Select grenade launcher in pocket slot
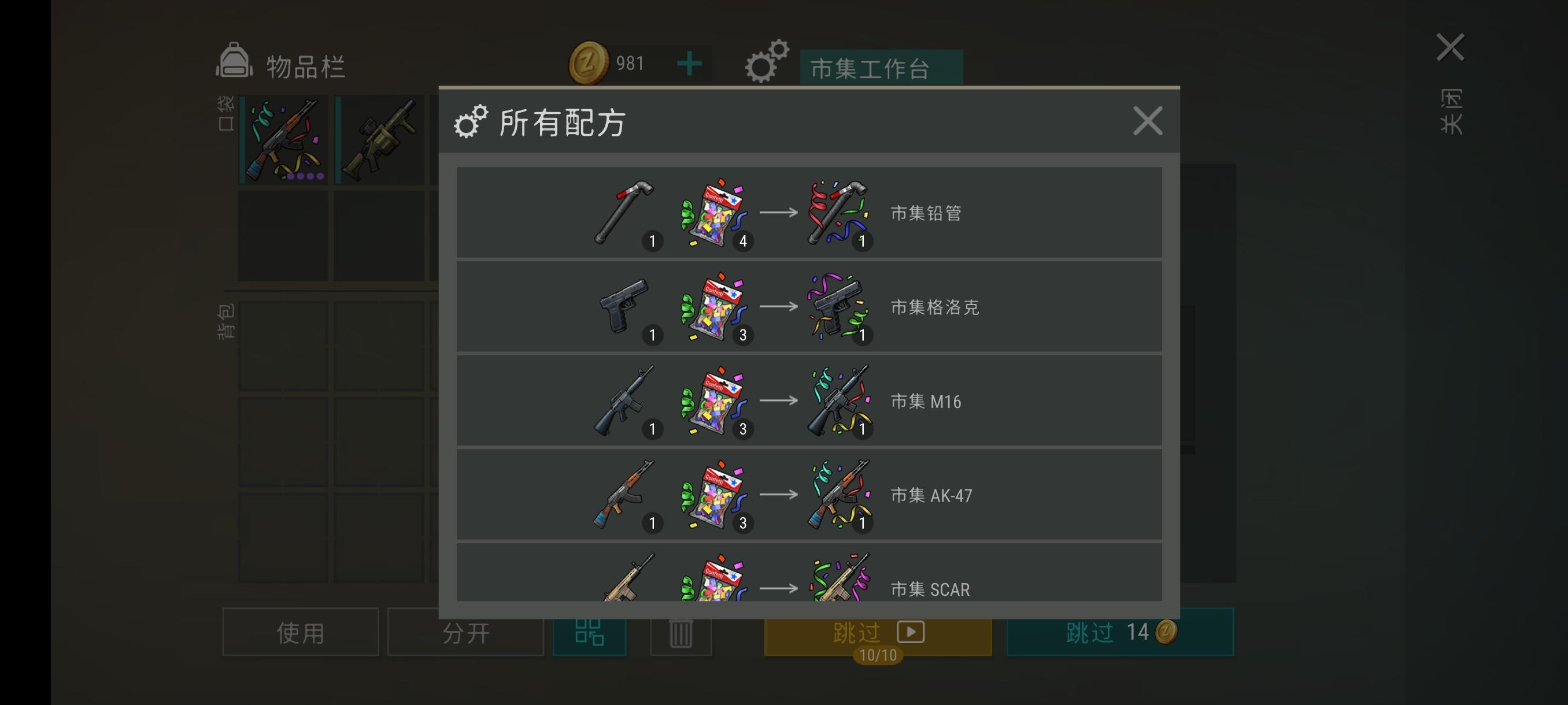Viewport: 1568px width, 705px height. click(x=379, y=140)
